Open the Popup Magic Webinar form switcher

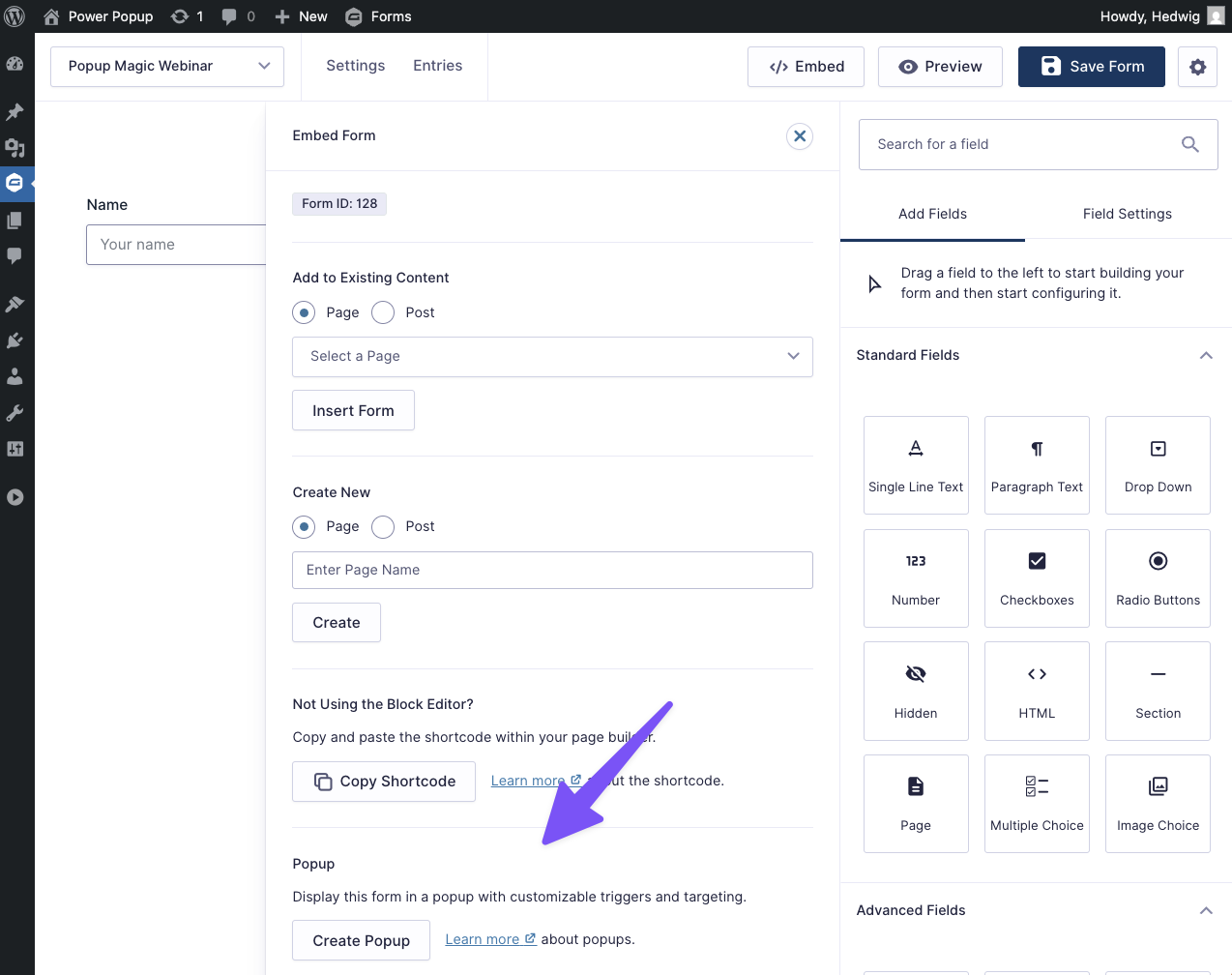click(167, 67)
